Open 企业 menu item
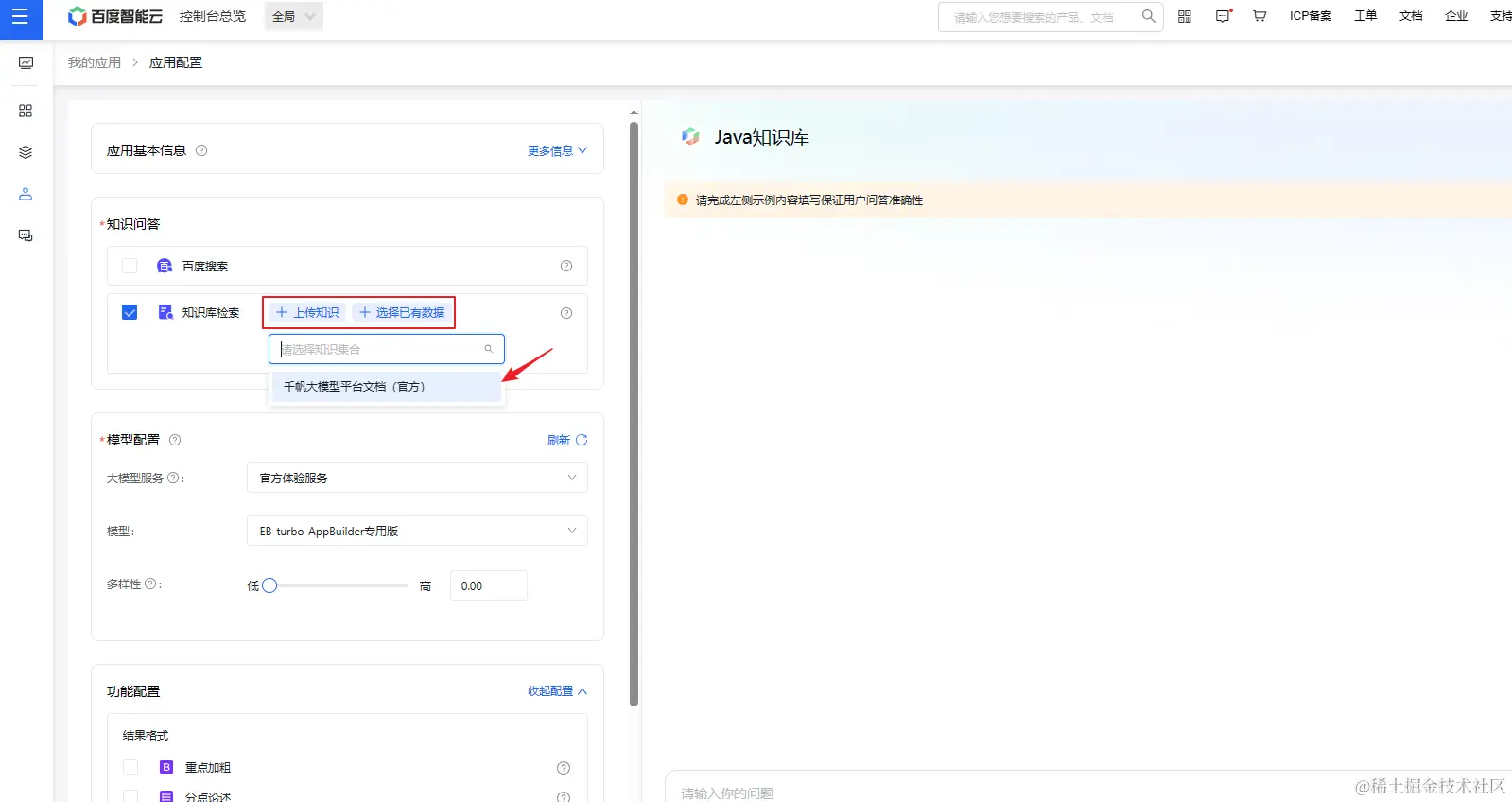The width and height of the screenshot is (1512, 802). [x=1456, y=16]
